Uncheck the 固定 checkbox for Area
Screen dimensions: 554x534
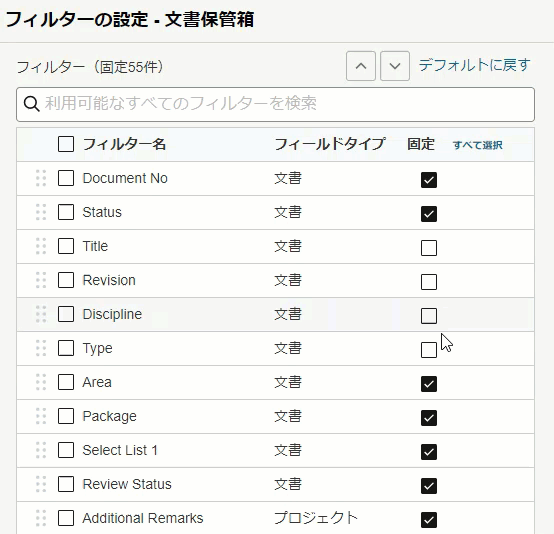(x=429, y=384)
